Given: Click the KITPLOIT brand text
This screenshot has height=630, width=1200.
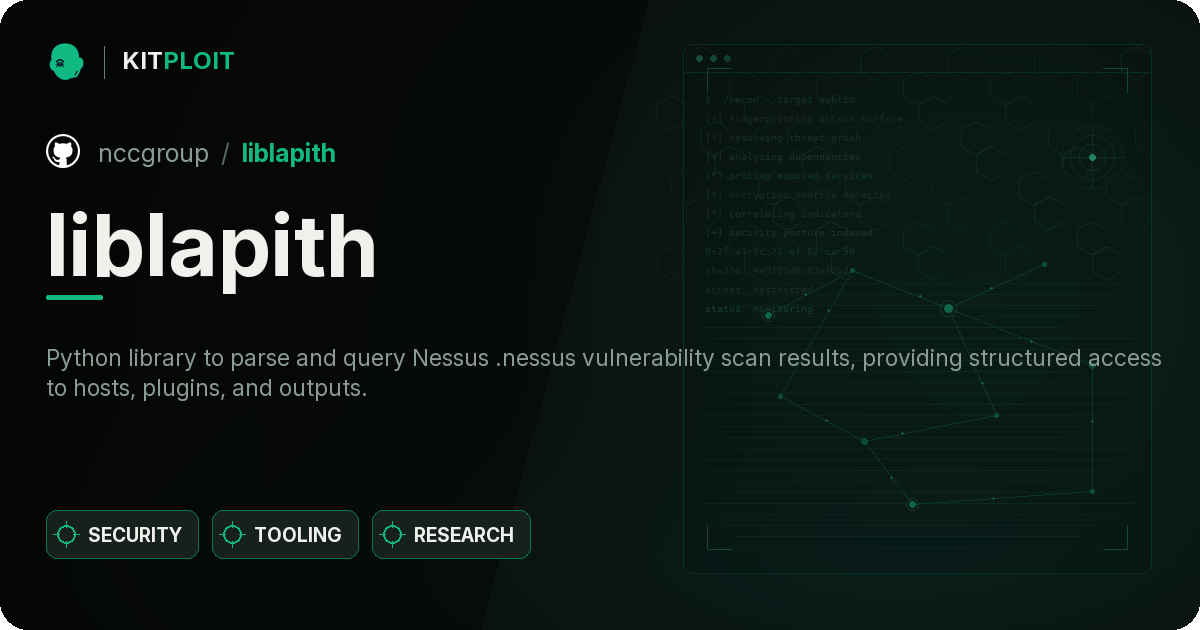Looking at the screenshot, I should [x=178, y=61].
